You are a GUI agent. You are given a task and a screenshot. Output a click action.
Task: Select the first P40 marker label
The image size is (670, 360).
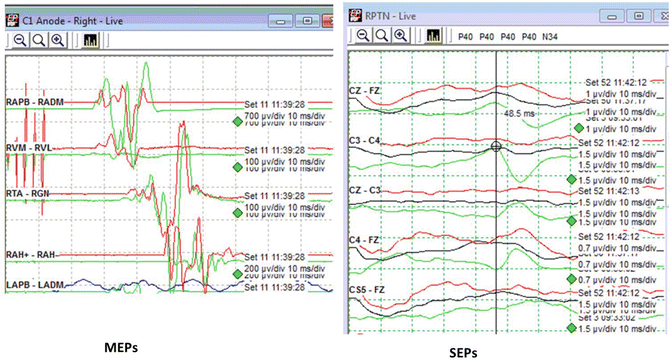(x=465, y=37)
